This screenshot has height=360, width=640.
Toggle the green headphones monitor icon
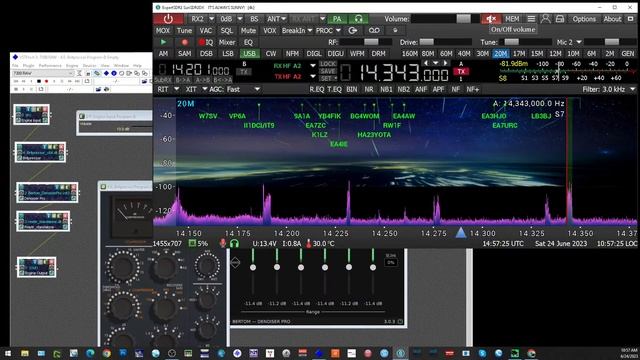(x=358, y=19)
